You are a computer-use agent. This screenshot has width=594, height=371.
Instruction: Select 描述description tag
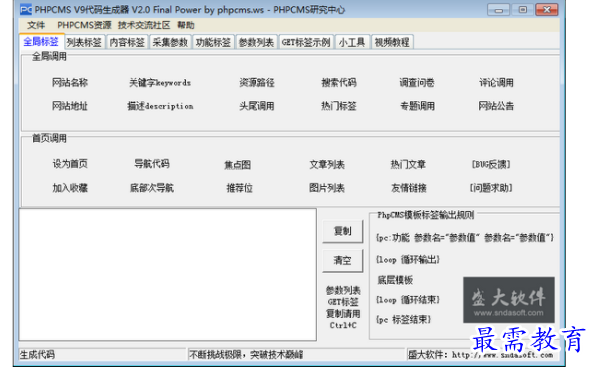(x=160, y=106)
